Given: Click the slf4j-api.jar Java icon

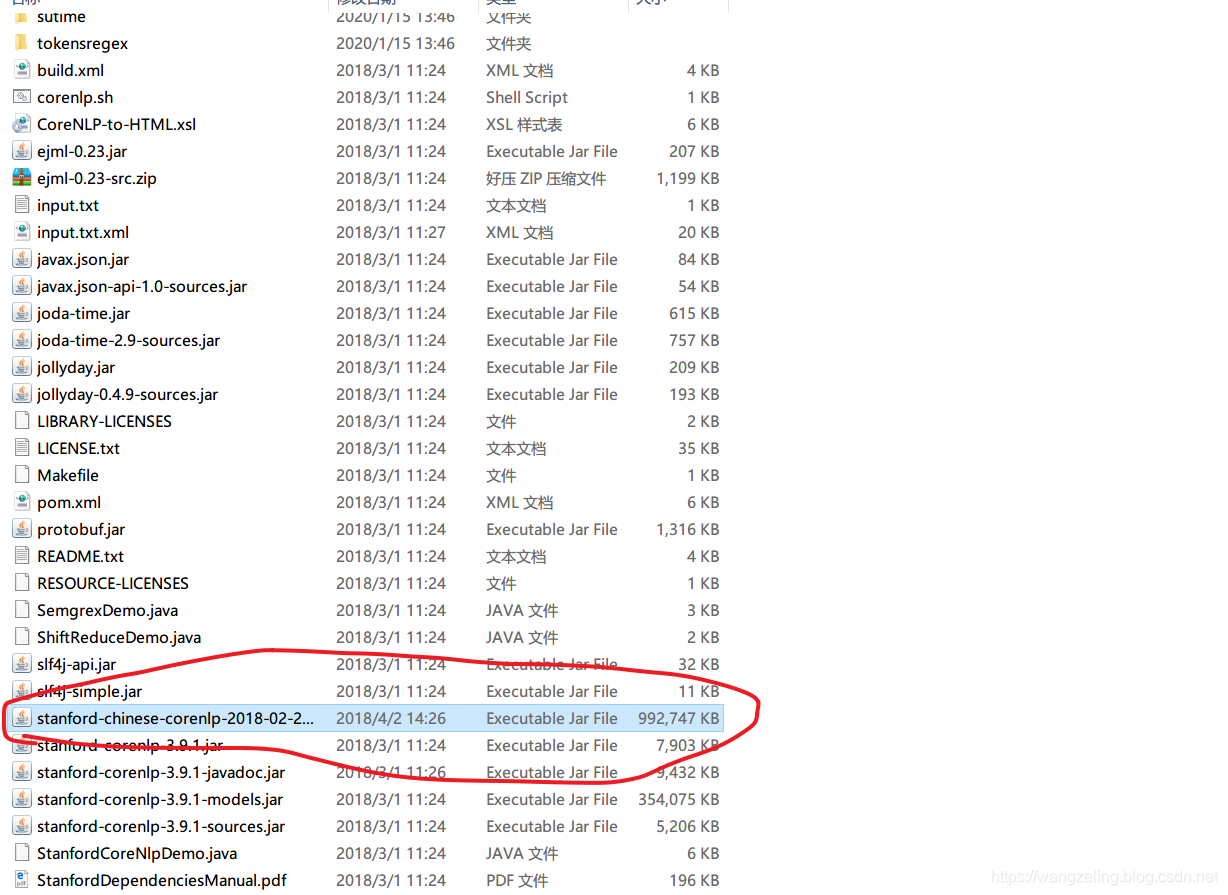Looking at the screenshot, I should pos(21,664).
